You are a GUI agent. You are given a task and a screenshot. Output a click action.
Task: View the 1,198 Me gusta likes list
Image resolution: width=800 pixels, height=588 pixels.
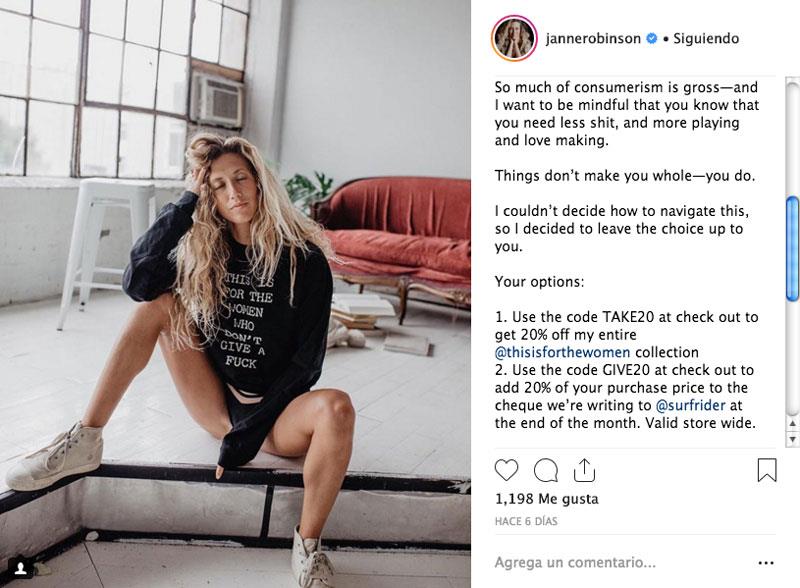tap(546, 499)
